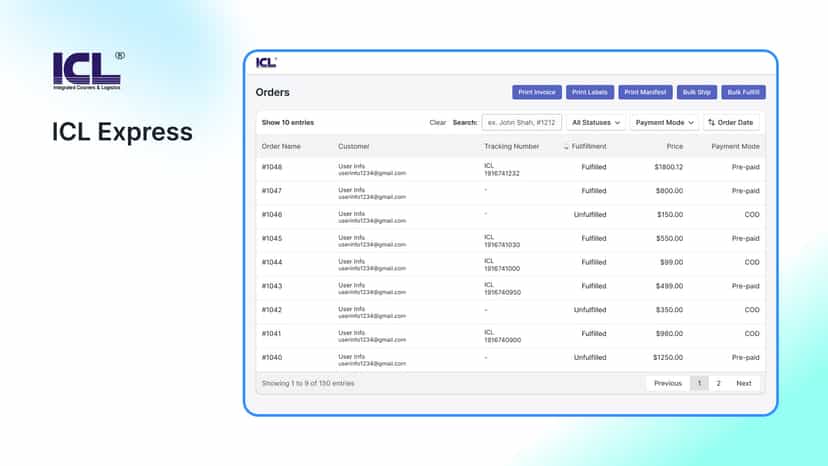Select Print Manifest in the action bar
The image size is (828, 466).
645,92
